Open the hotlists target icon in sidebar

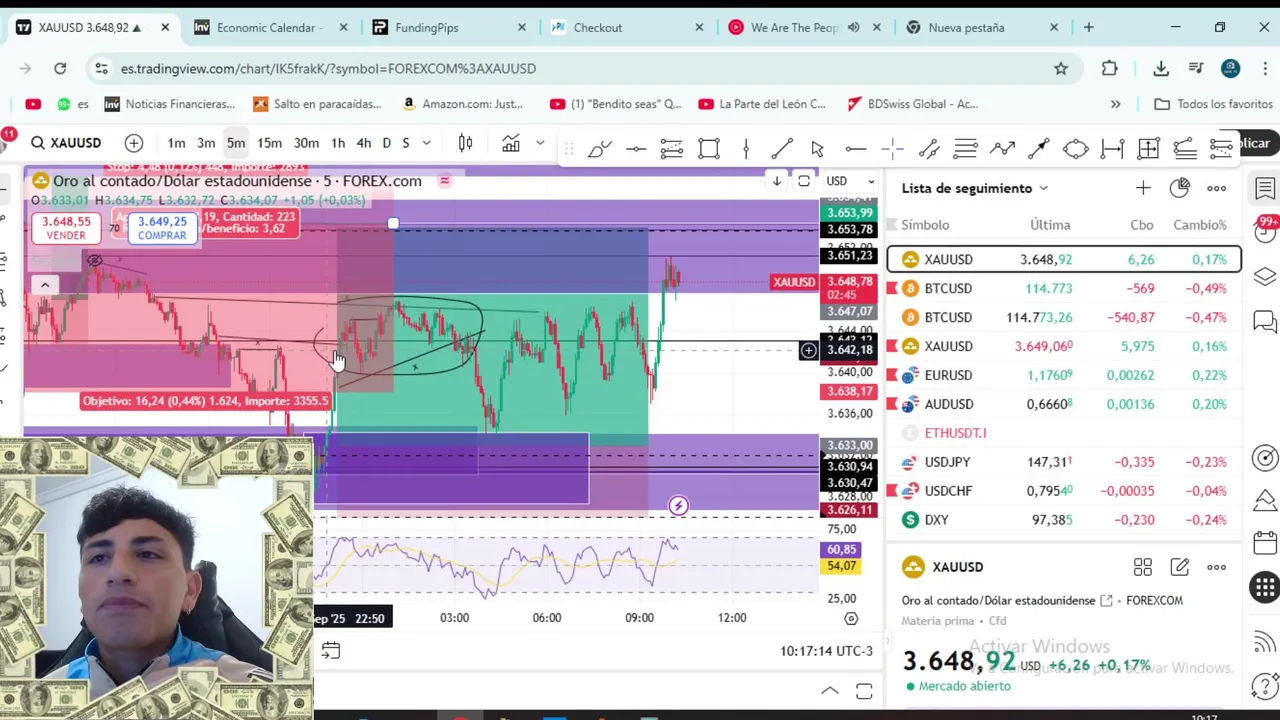pos(1266,458)
